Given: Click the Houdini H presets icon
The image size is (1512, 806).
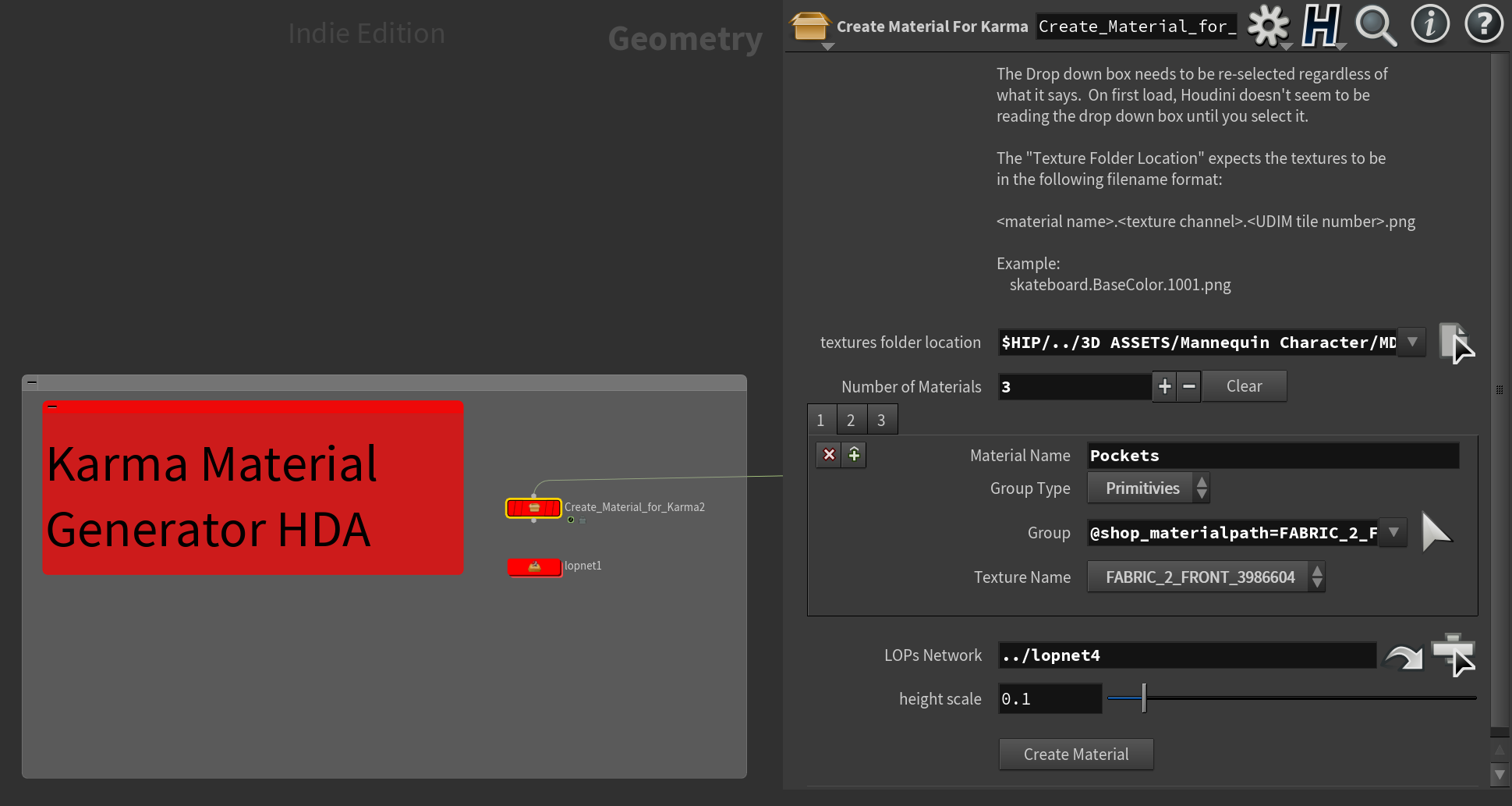Looking at the screenshot, I should [1321, 26].
